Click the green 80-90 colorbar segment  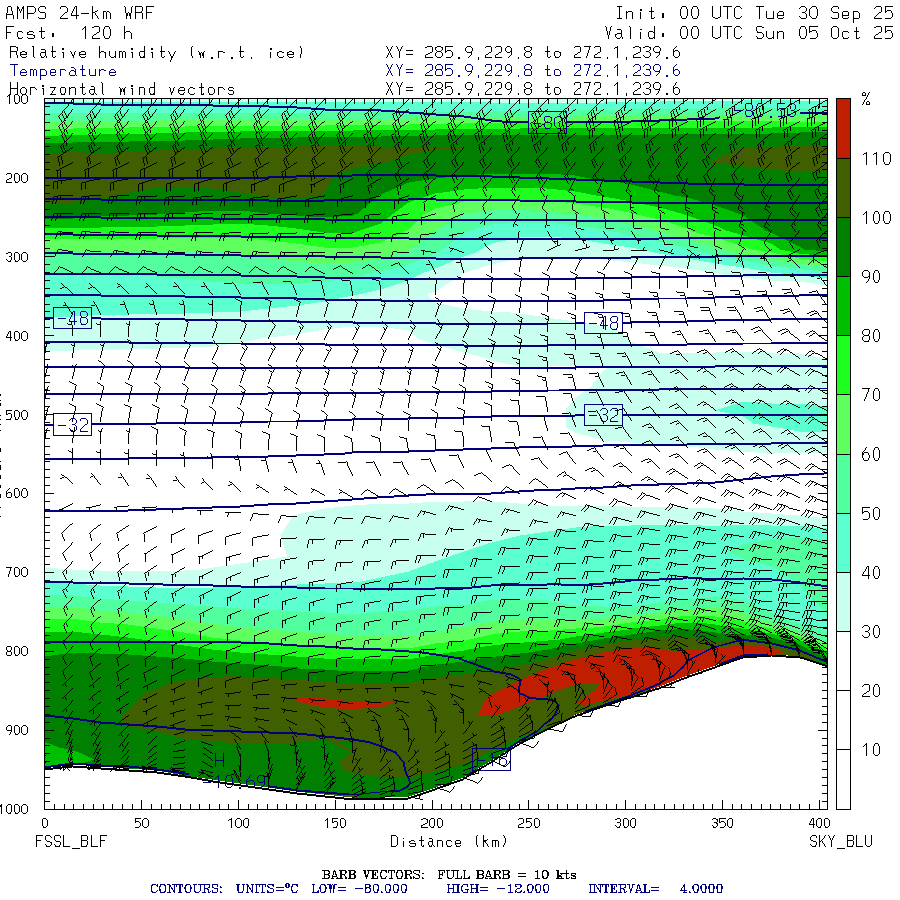843,306
